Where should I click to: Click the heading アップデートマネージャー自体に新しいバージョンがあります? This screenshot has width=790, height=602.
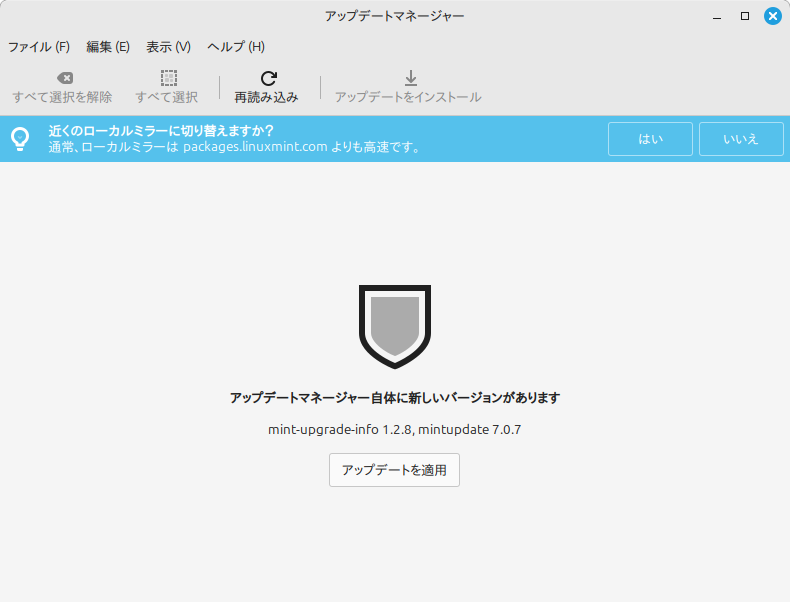click(395, 398)
